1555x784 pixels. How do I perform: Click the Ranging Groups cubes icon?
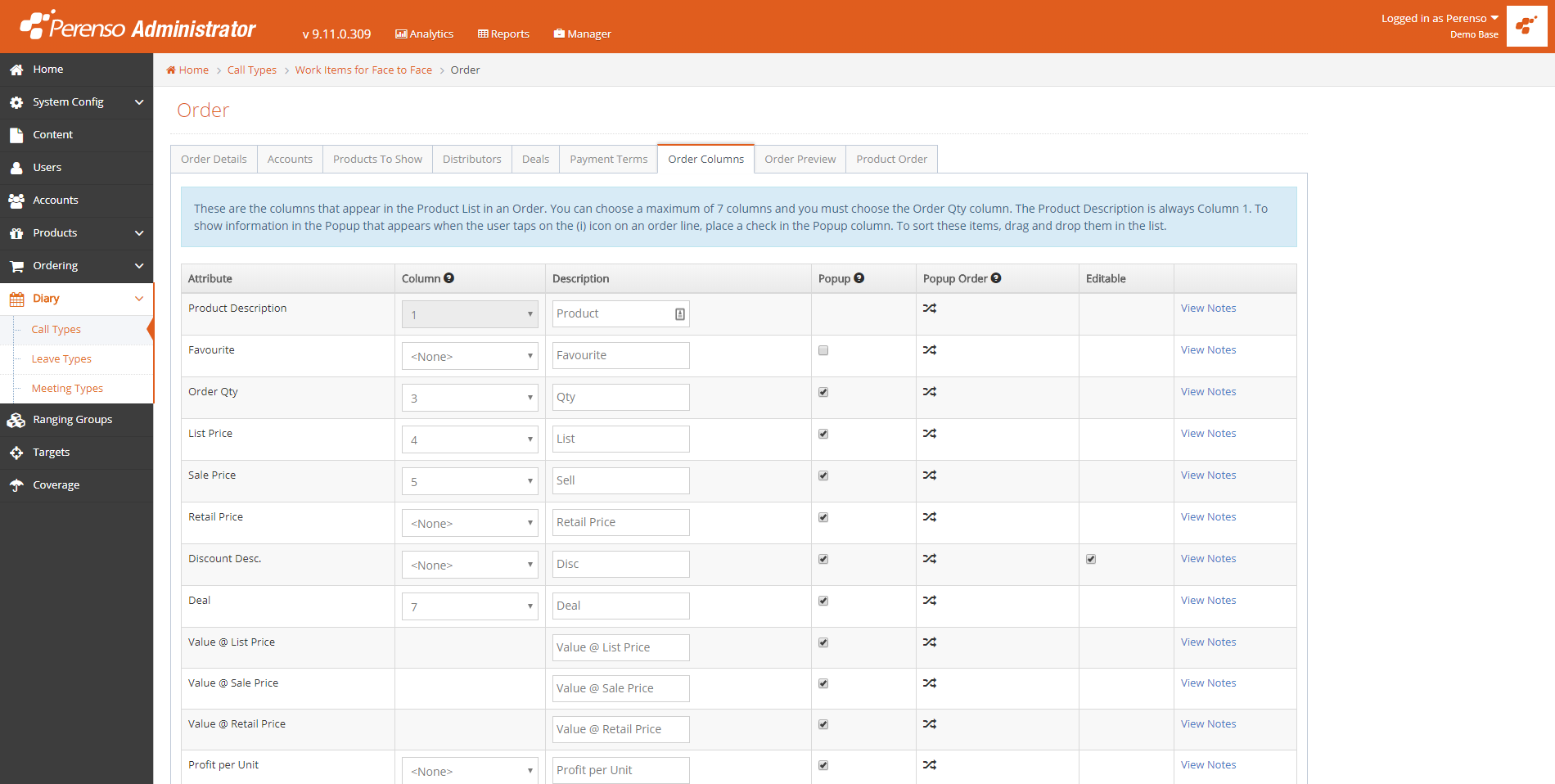coord(16,420)
